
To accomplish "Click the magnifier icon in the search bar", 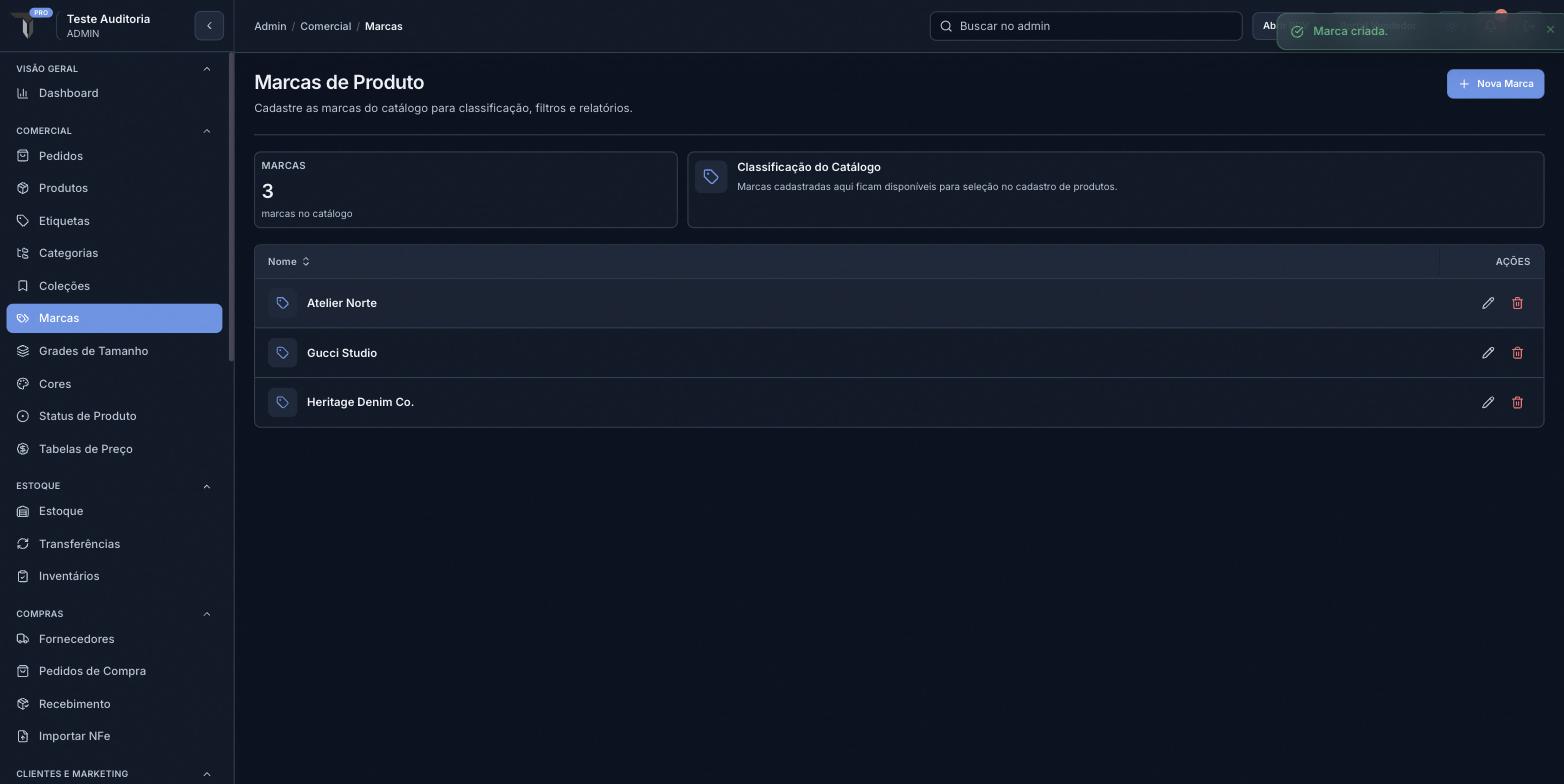I will (x=946, y=26).
